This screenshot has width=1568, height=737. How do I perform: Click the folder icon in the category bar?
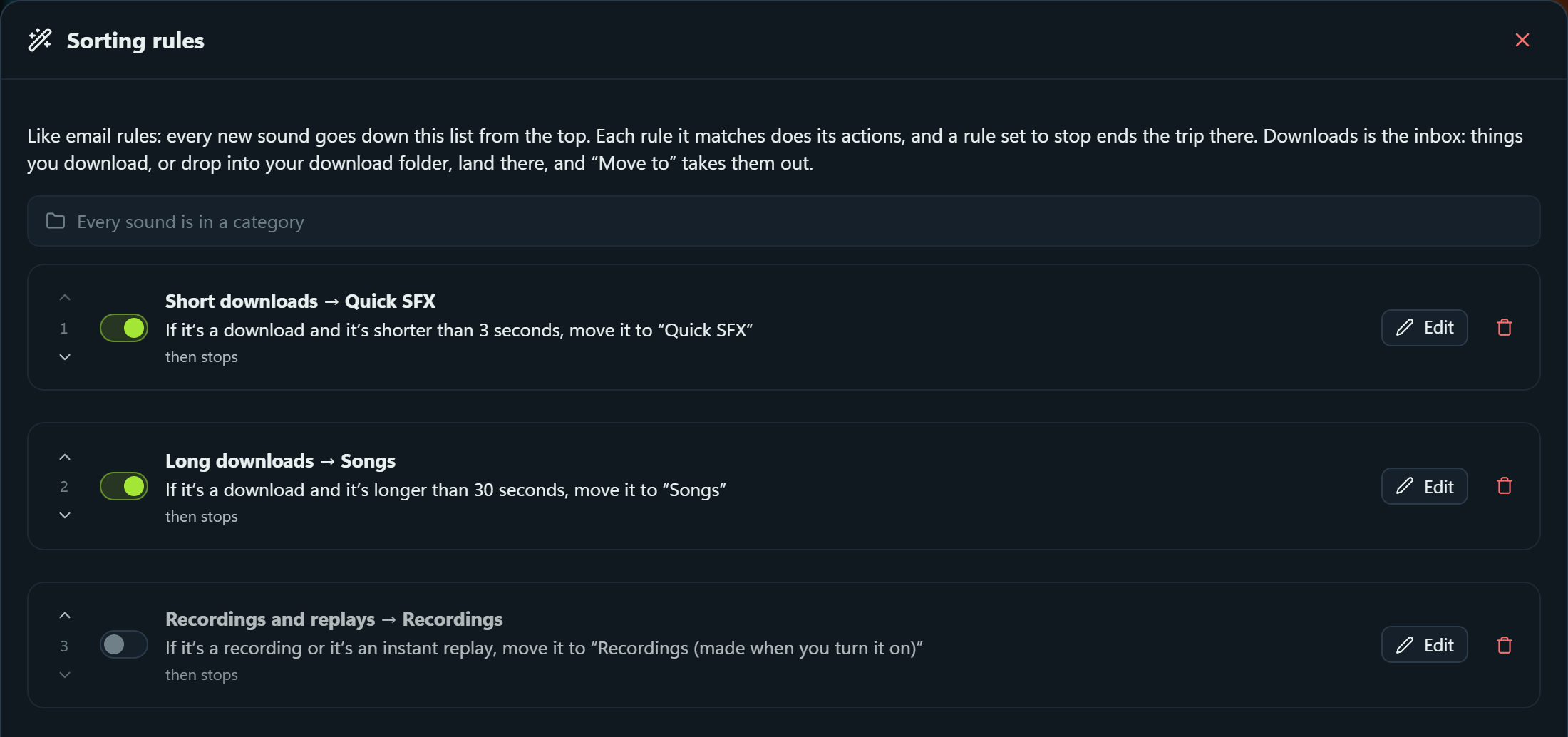click(56, 221)
